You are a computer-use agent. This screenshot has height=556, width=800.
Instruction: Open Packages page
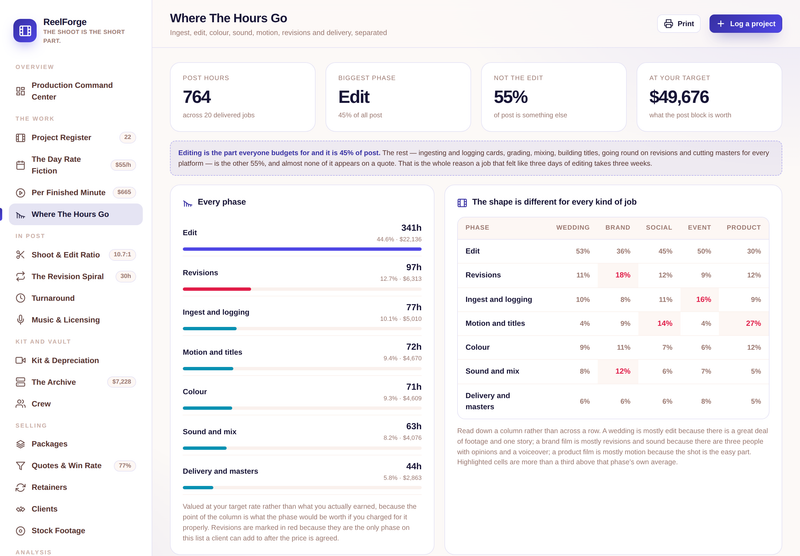click(x=76, y=444)
